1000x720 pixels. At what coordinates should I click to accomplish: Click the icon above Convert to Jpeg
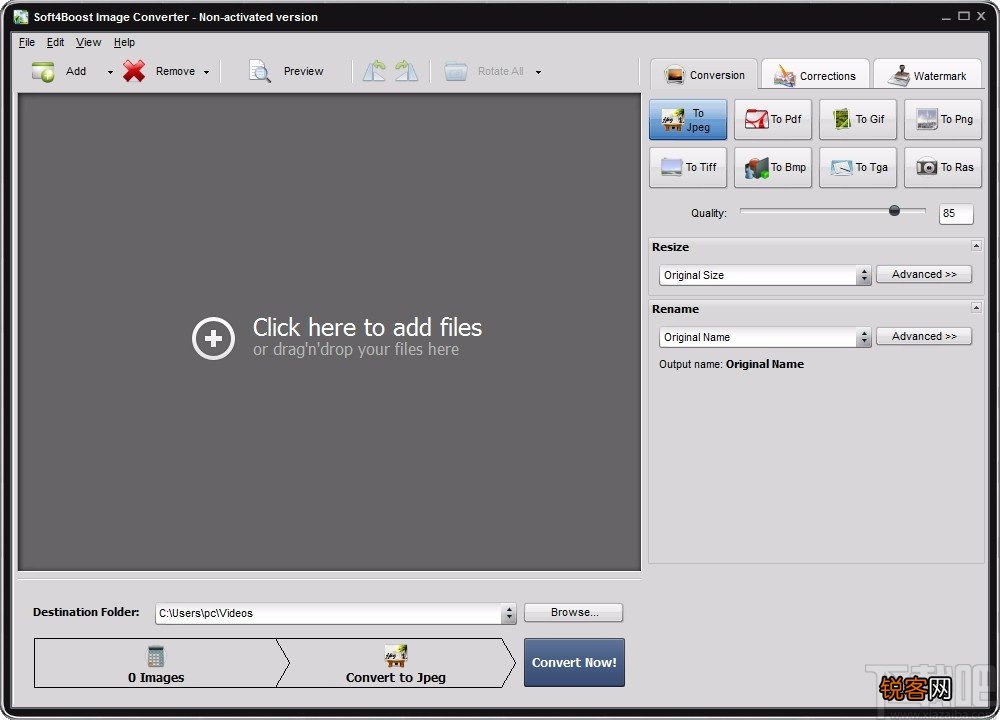pos(395,656)
